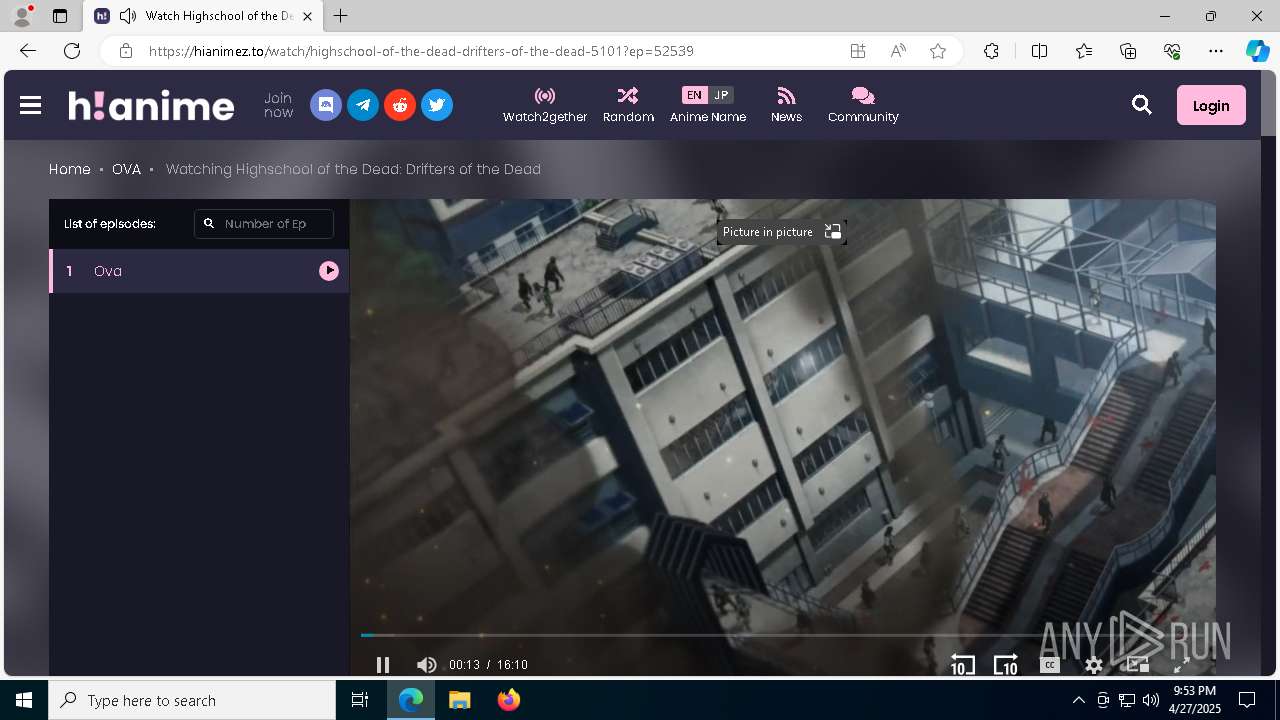Open Task View in taskbar
Screen dimensions: 1280x720
coord(360,700)
